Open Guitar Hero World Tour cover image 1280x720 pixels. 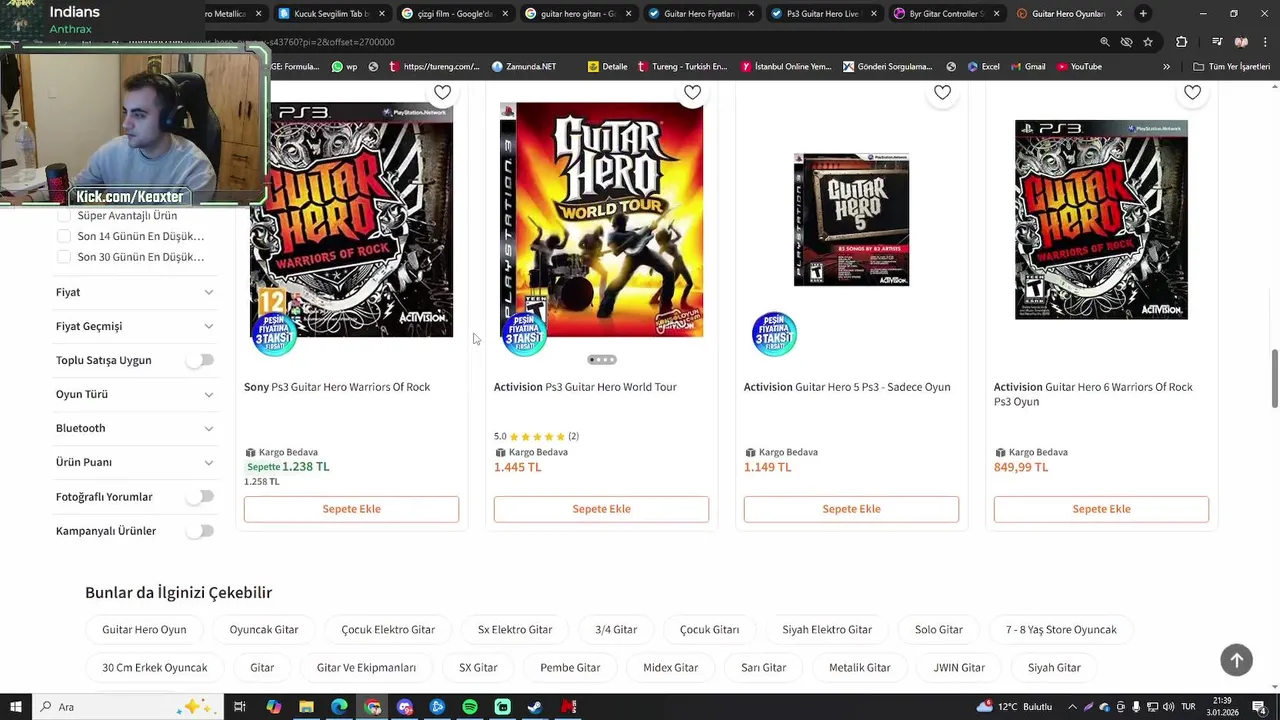pos(601,220)
